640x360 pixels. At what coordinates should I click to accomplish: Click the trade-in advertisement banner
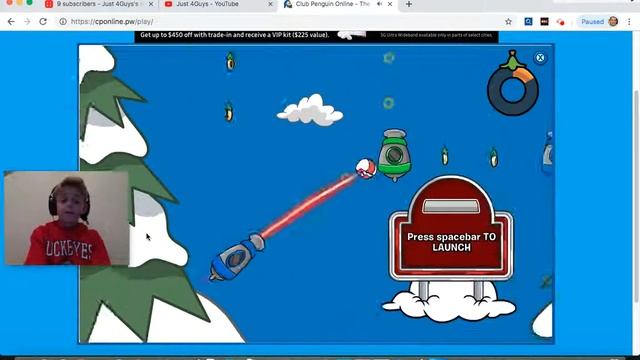[x=316, y=36]
